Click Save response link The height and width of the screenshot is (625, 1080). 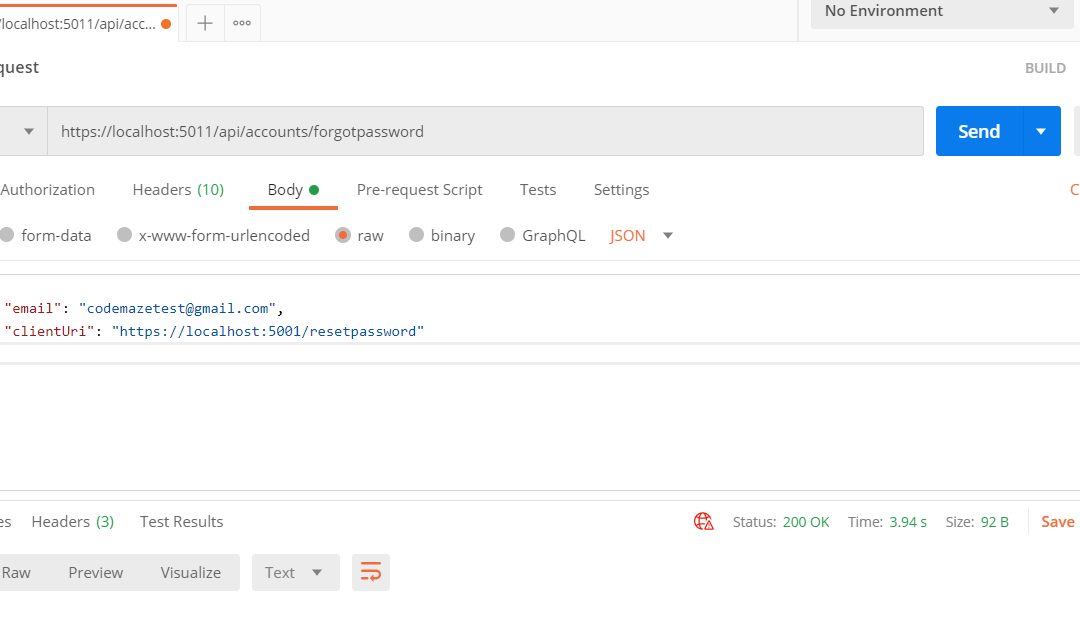[1057, 522]
